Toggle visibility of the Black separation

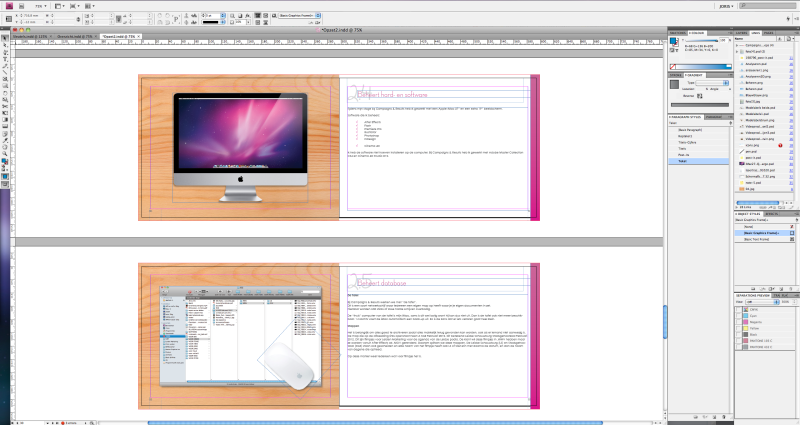738,335
